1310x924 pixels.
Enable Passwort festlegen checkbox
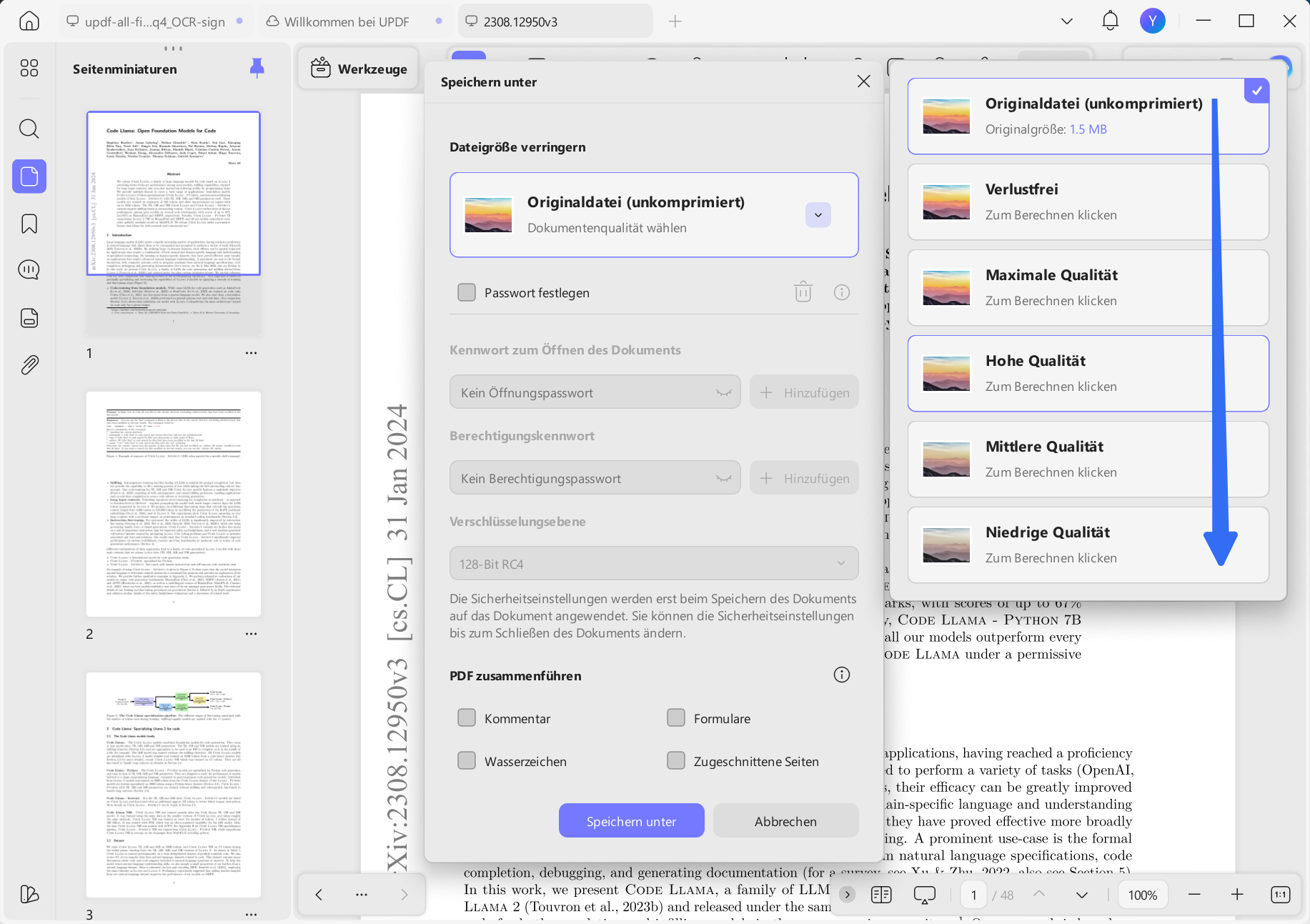point(467,292)
